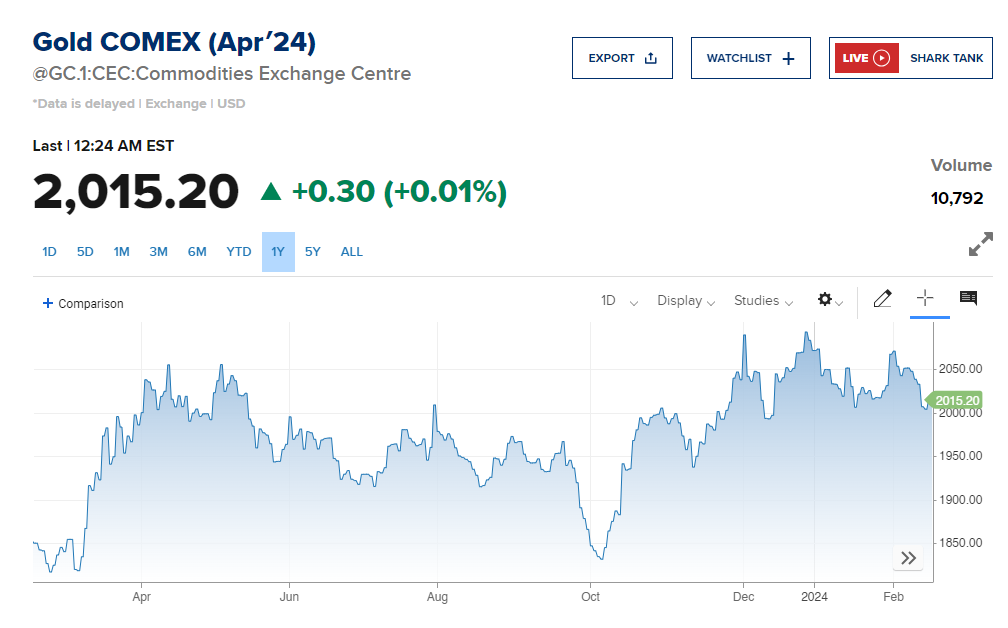This screenshot has width=1008, height=628.
Task: Play the Live Shark Tank stream
Action: tap(881, 58)
